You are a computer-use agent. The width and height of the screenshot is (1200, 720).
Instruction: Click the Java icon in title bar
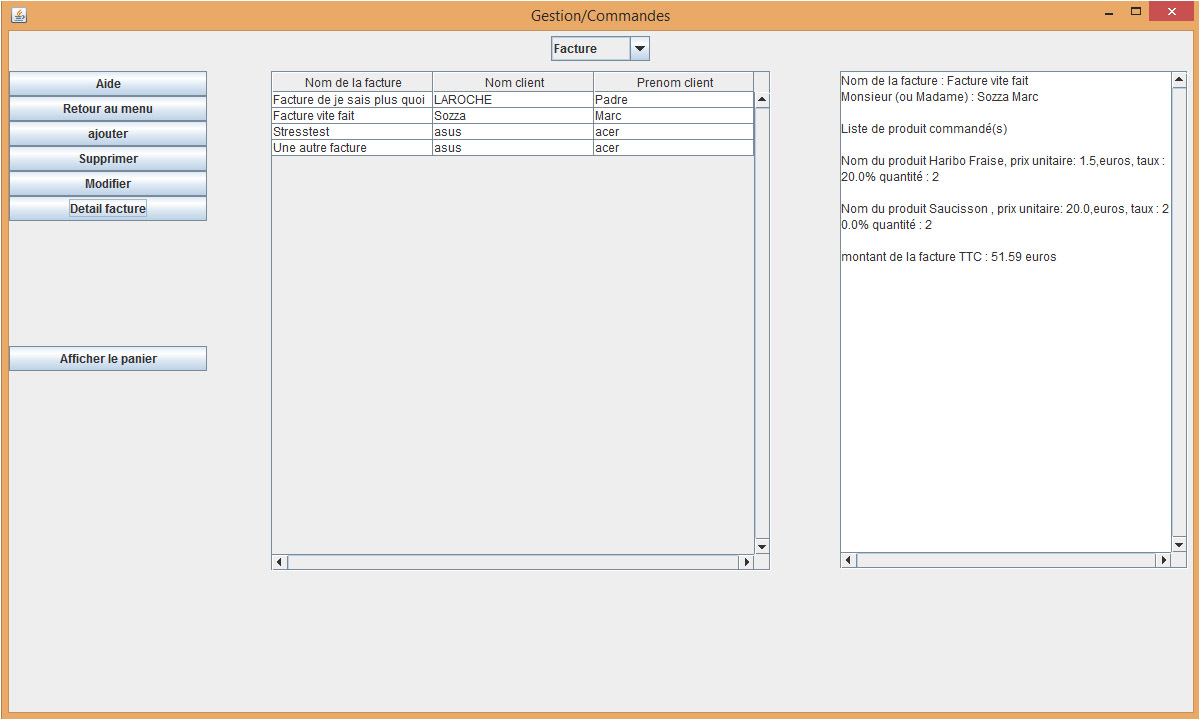[x=18, y=15]
